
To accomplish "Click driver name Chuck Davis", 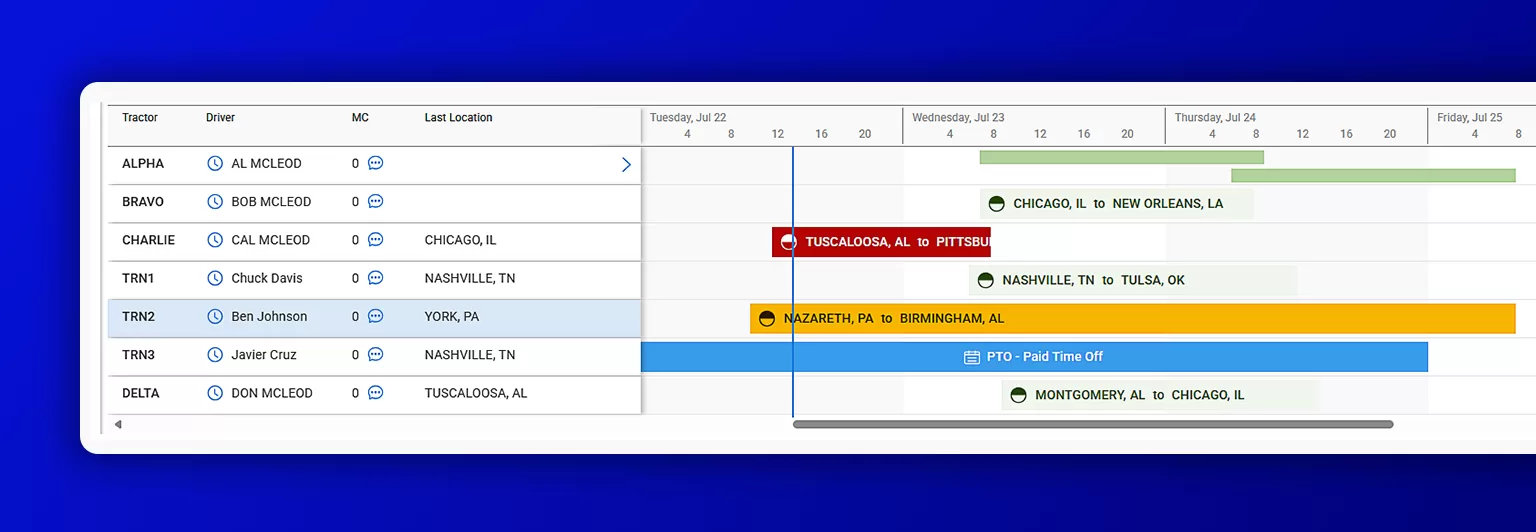I will [267, 278].
